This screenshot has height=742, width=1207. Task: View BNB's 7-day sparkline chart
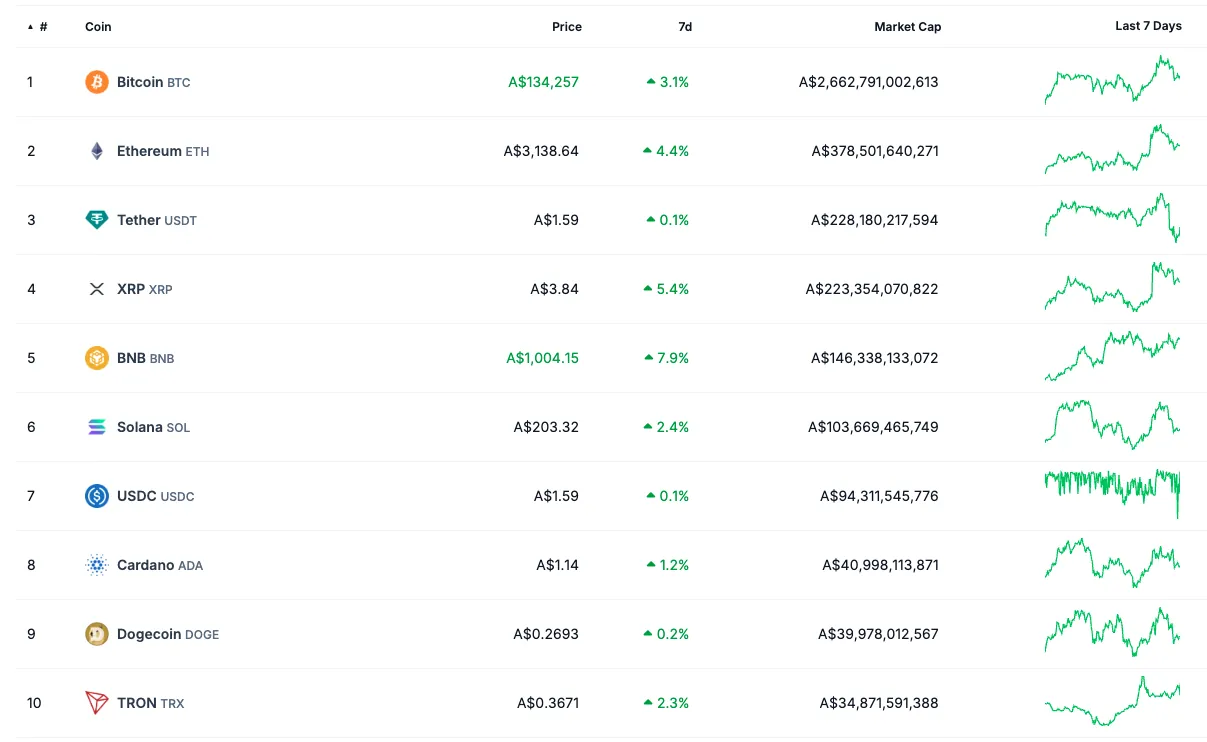1112,358
